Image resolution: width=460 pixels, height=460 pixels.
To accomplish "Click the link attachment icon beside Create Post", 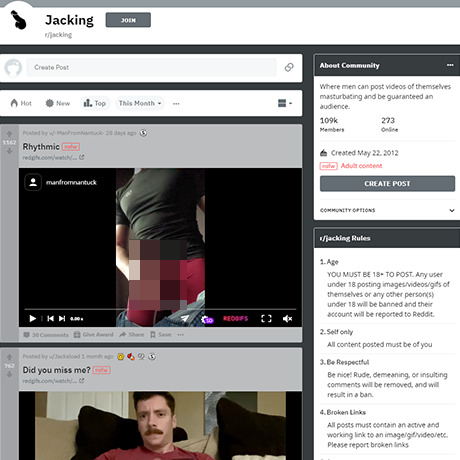I will point(289,67).
